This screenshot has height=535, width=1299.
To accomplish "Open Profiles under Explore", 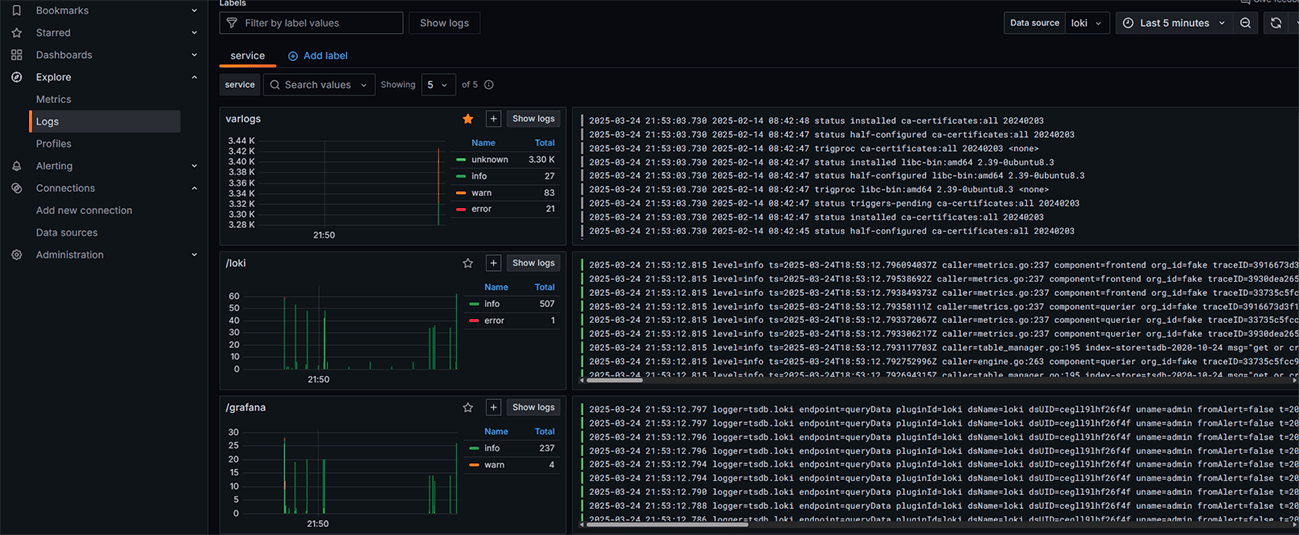I will [x=54, y=144].
